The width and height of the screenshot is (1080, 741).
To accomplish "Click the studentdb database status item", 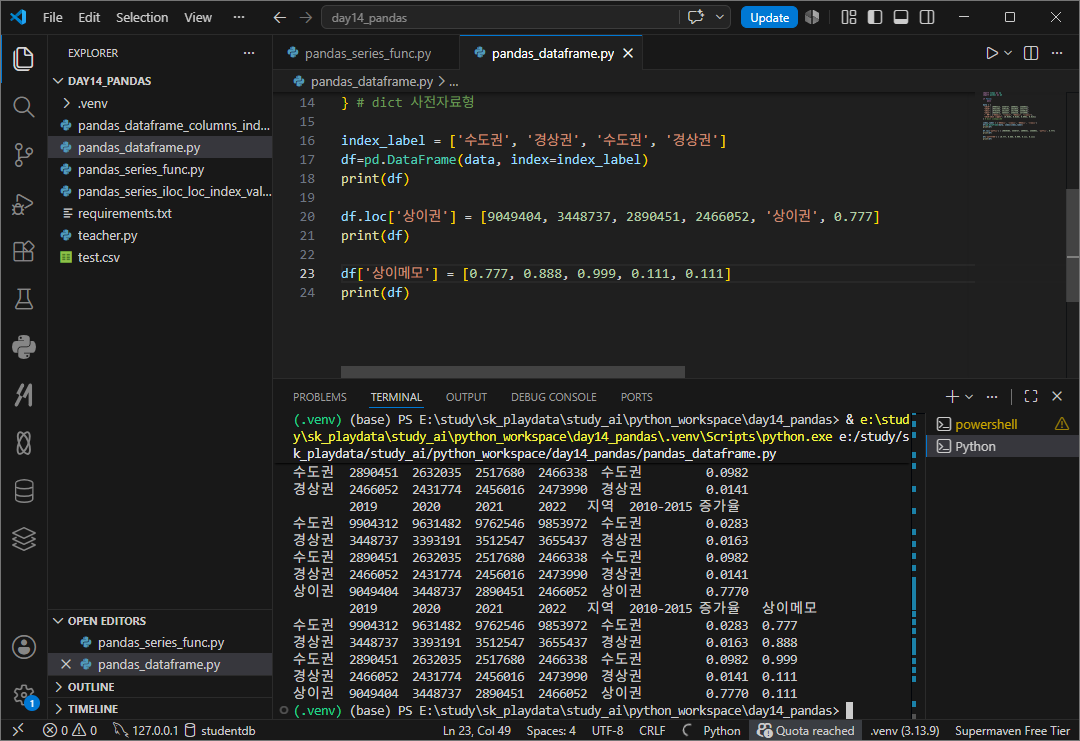I will [x=220, y=730].
